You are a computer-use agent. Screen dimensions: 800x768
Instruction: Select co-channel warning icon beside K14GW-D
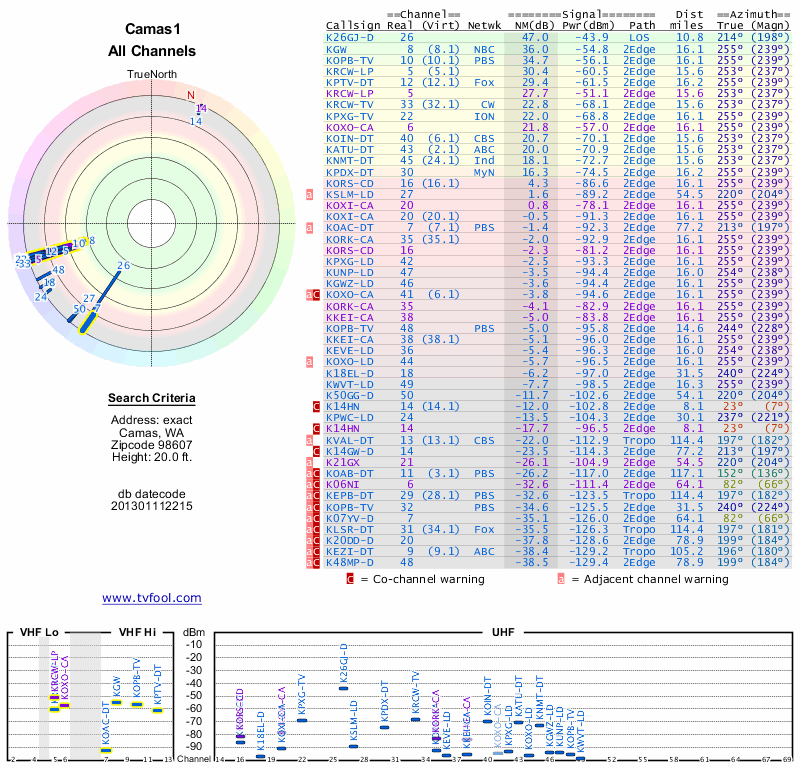coord(315,450)
